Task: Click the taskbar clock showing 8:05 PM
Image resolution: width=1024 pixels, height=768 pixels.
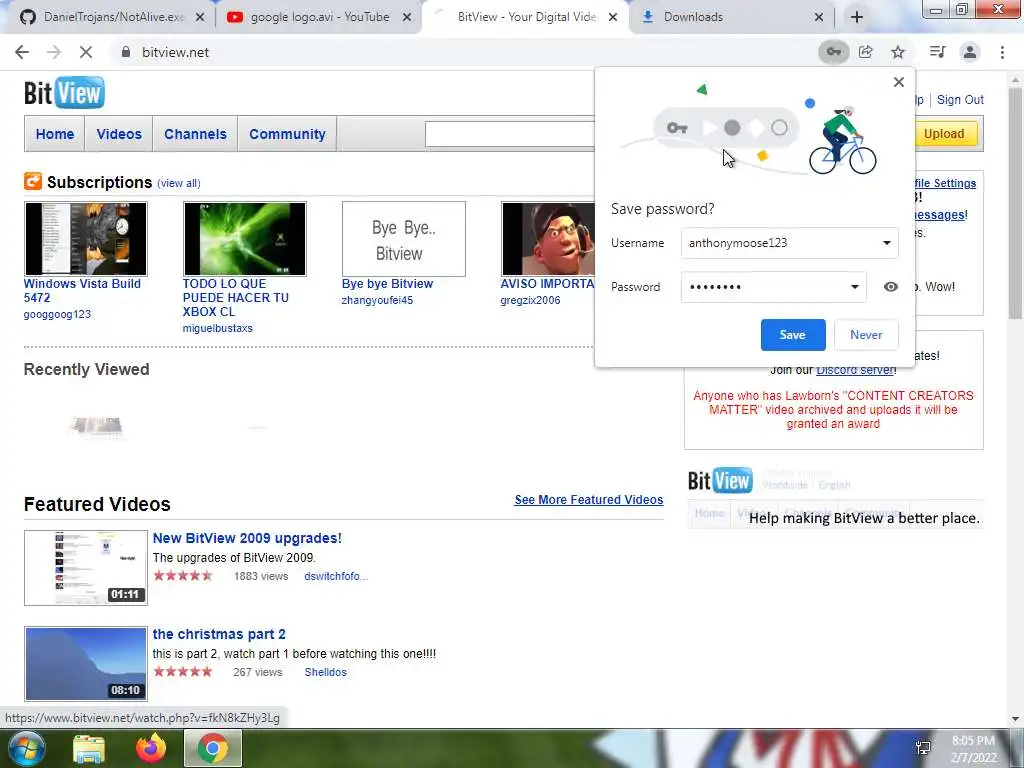Action: click(x=973, y=749)
